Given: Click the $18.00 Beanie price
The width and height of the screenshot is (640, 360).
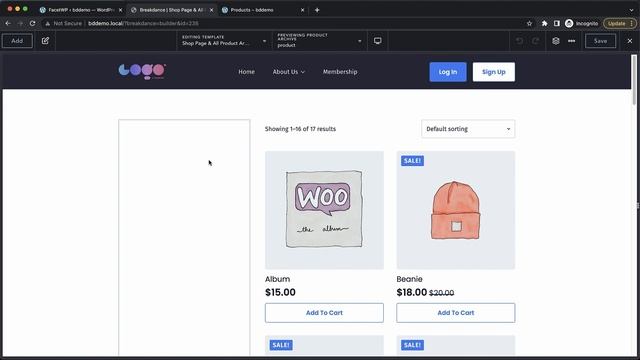Looking at the screenshot, I should pos(411,292).
